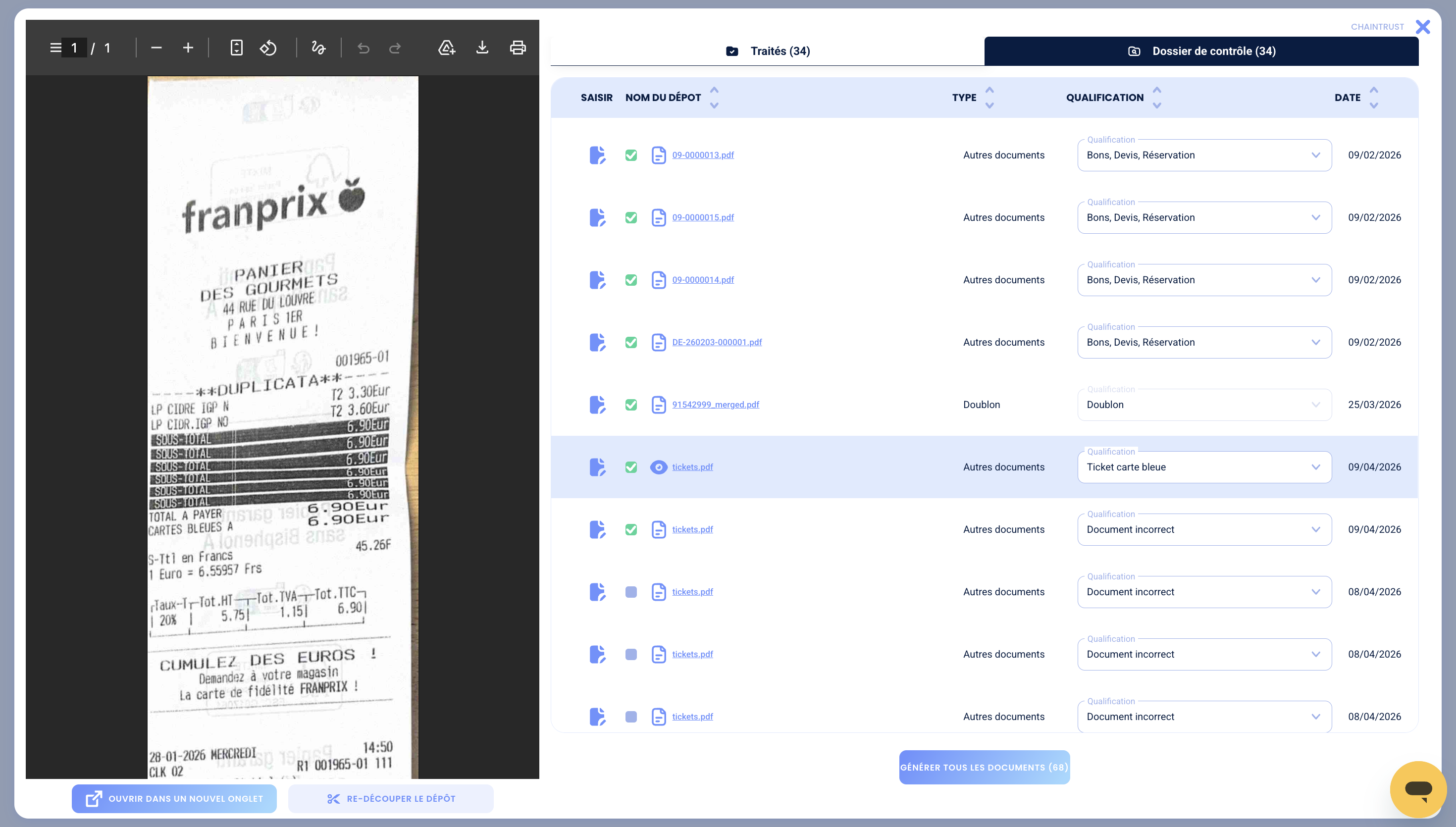The image size is (1456, 827).
Task: Open the chat support bubble
Action: 1418,789
